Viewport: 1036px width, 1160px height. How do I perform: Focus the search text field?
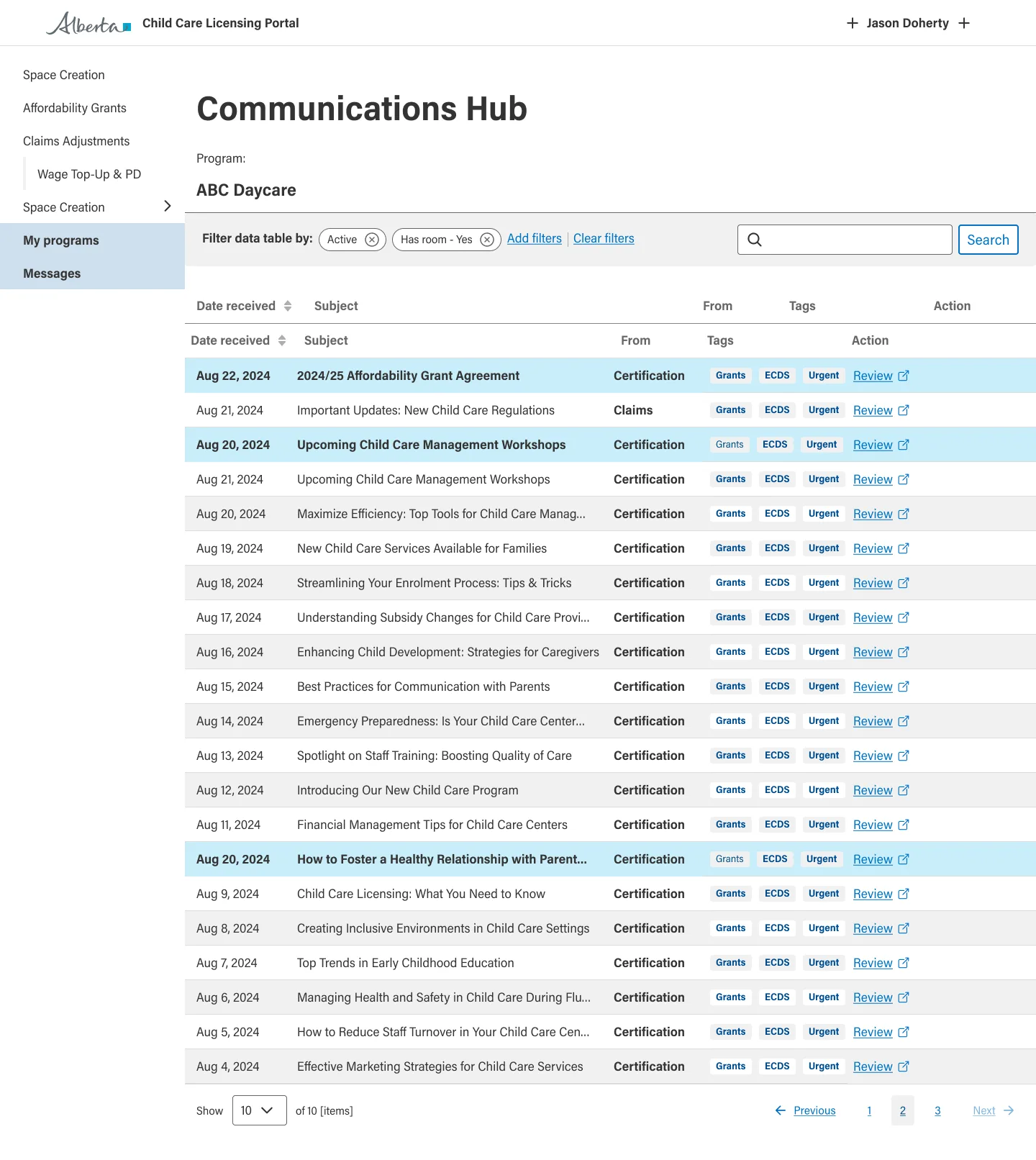point(845,240)
